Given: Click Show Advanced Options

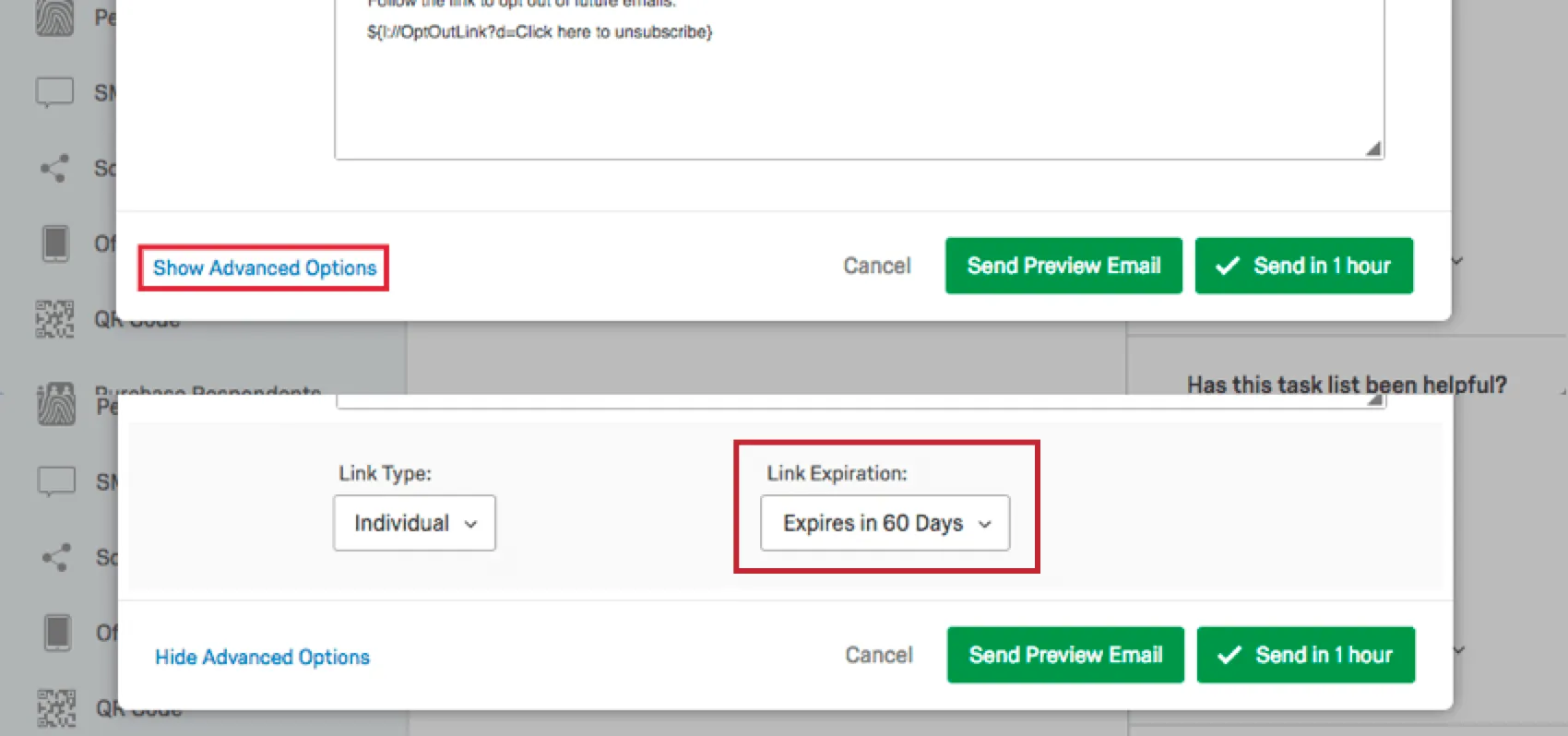Looking at the screenshot, I should coord(264,267).
